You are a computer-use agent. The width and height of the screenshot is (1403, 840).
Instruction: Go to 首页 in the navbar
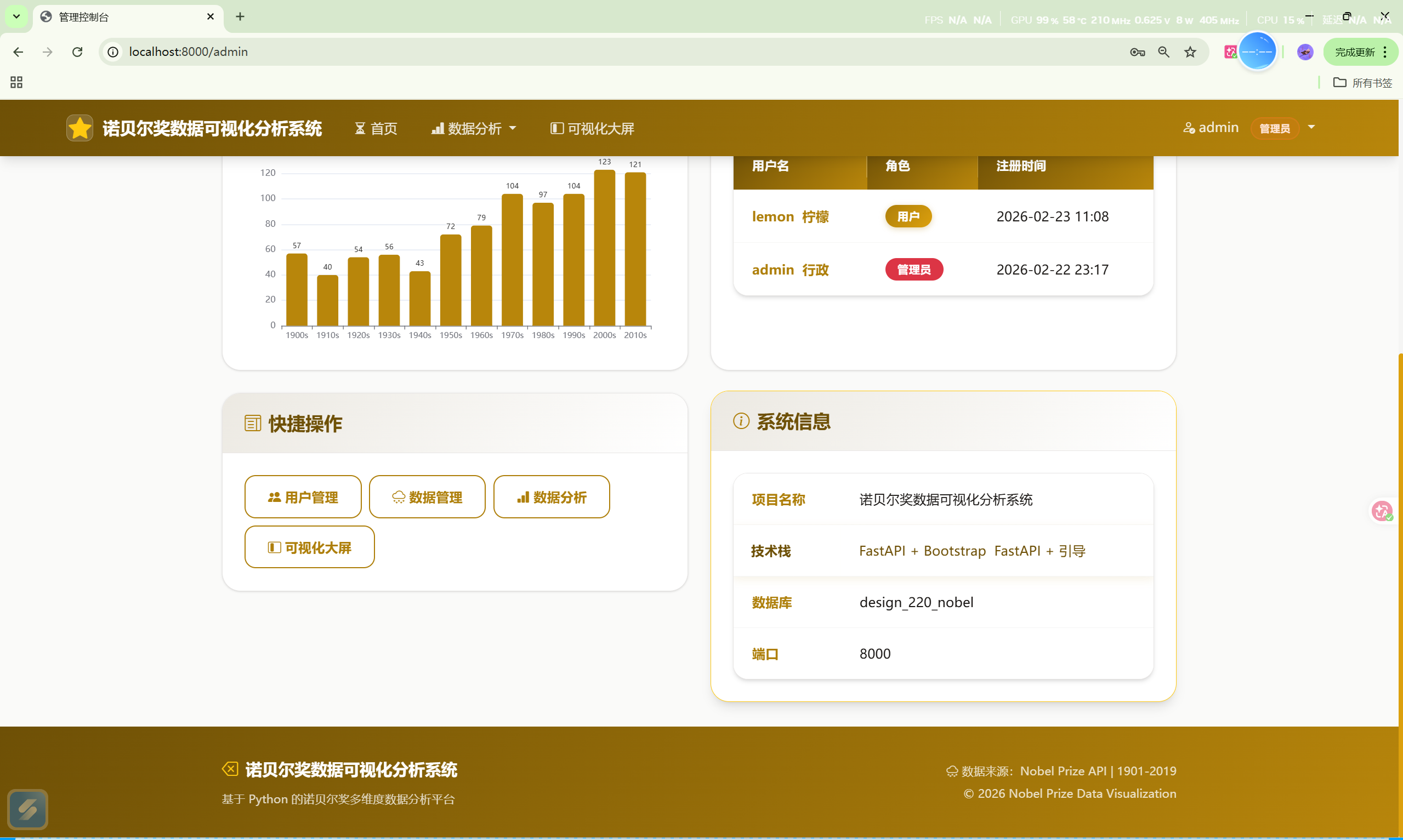376,128
